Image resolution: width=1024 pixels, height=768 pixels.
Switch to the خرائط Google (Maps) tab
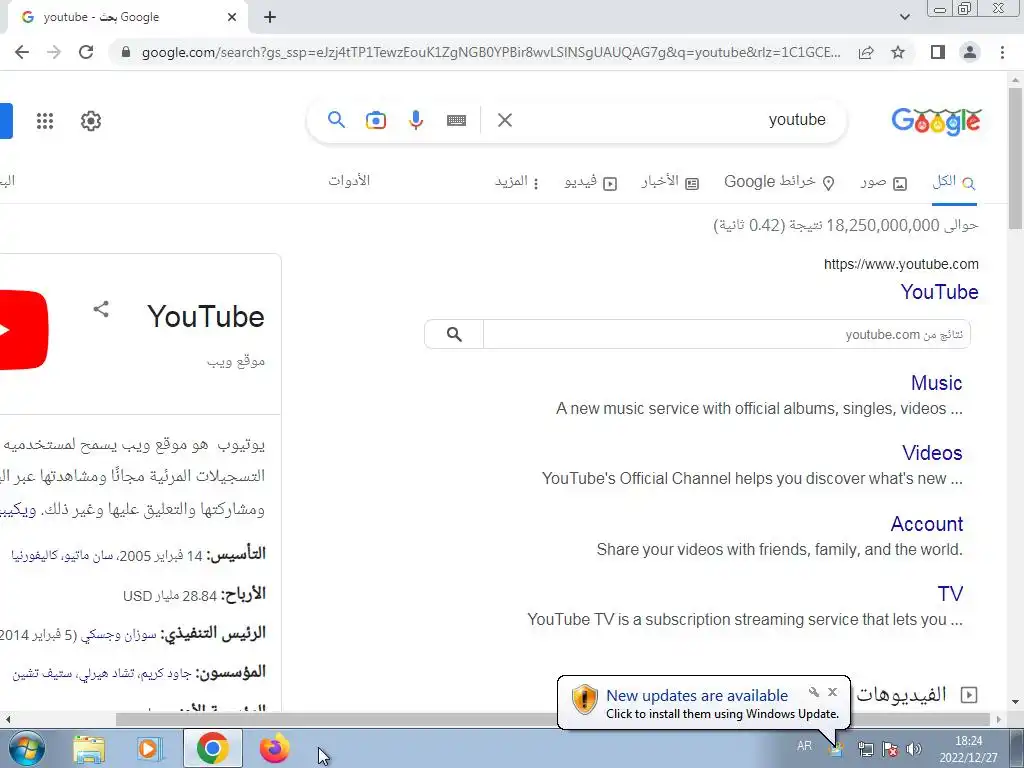coord(779,182)
